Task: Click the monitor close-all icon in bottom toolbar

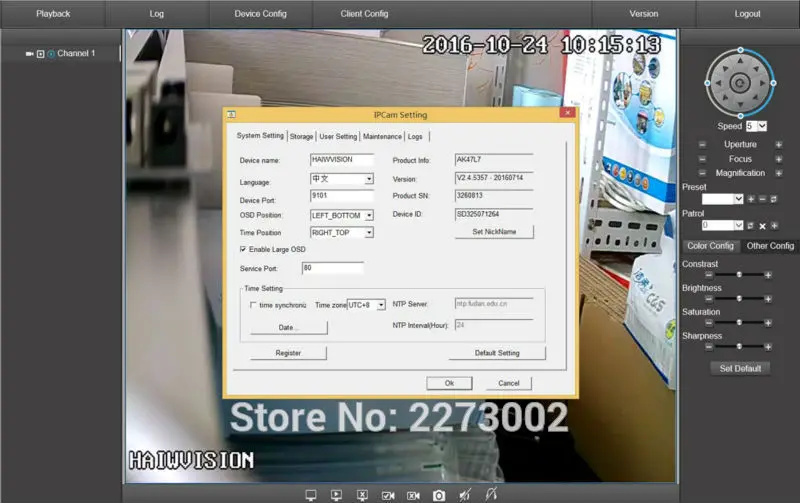Action: point(362,495)
